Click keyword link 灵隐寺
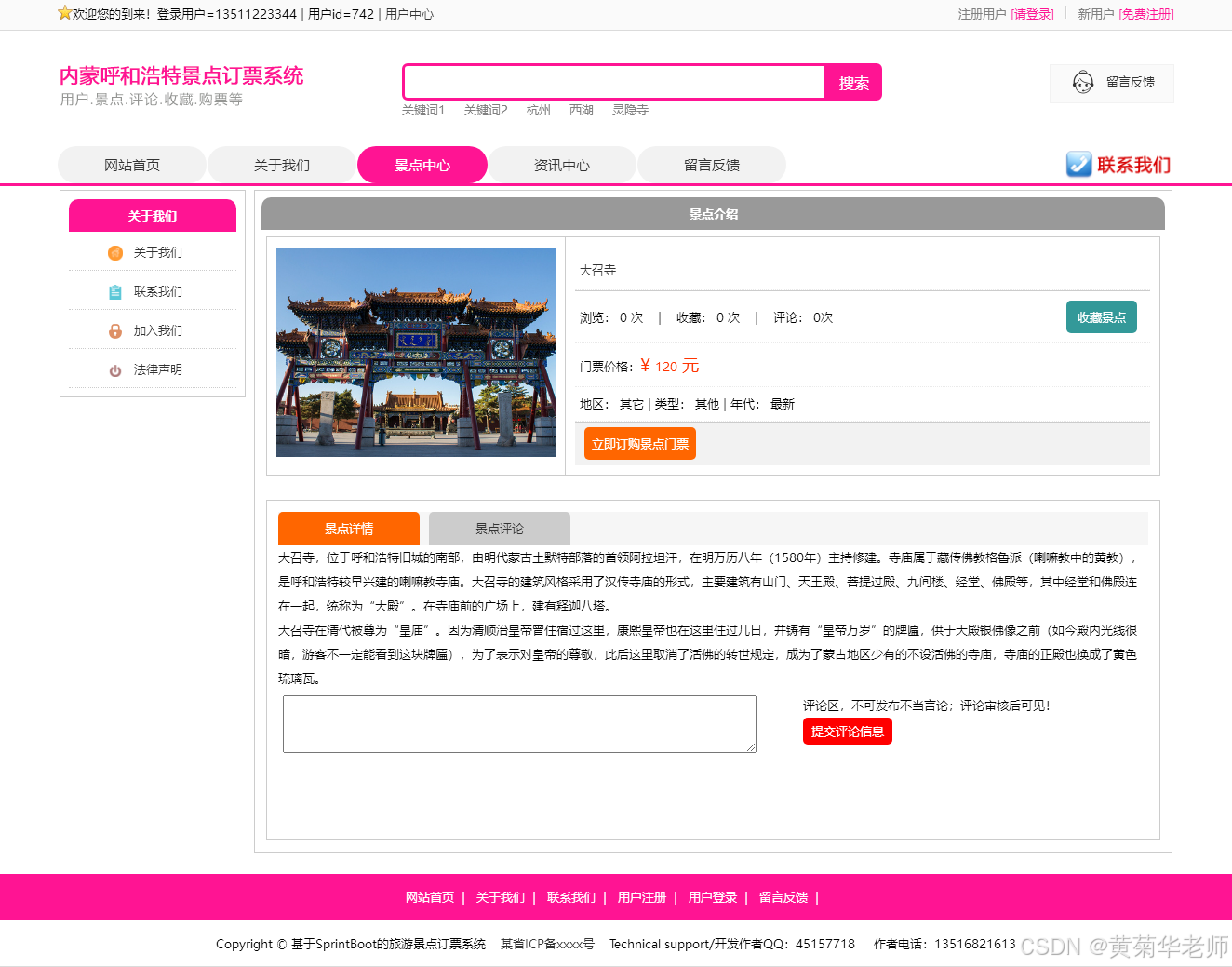This screenshot has width=1232, height=967. (630, 110)
